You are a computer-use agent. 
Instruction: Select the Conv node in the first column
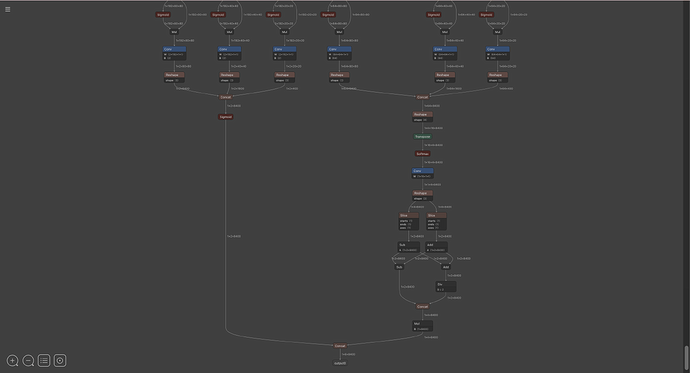(x=174, y=54)
